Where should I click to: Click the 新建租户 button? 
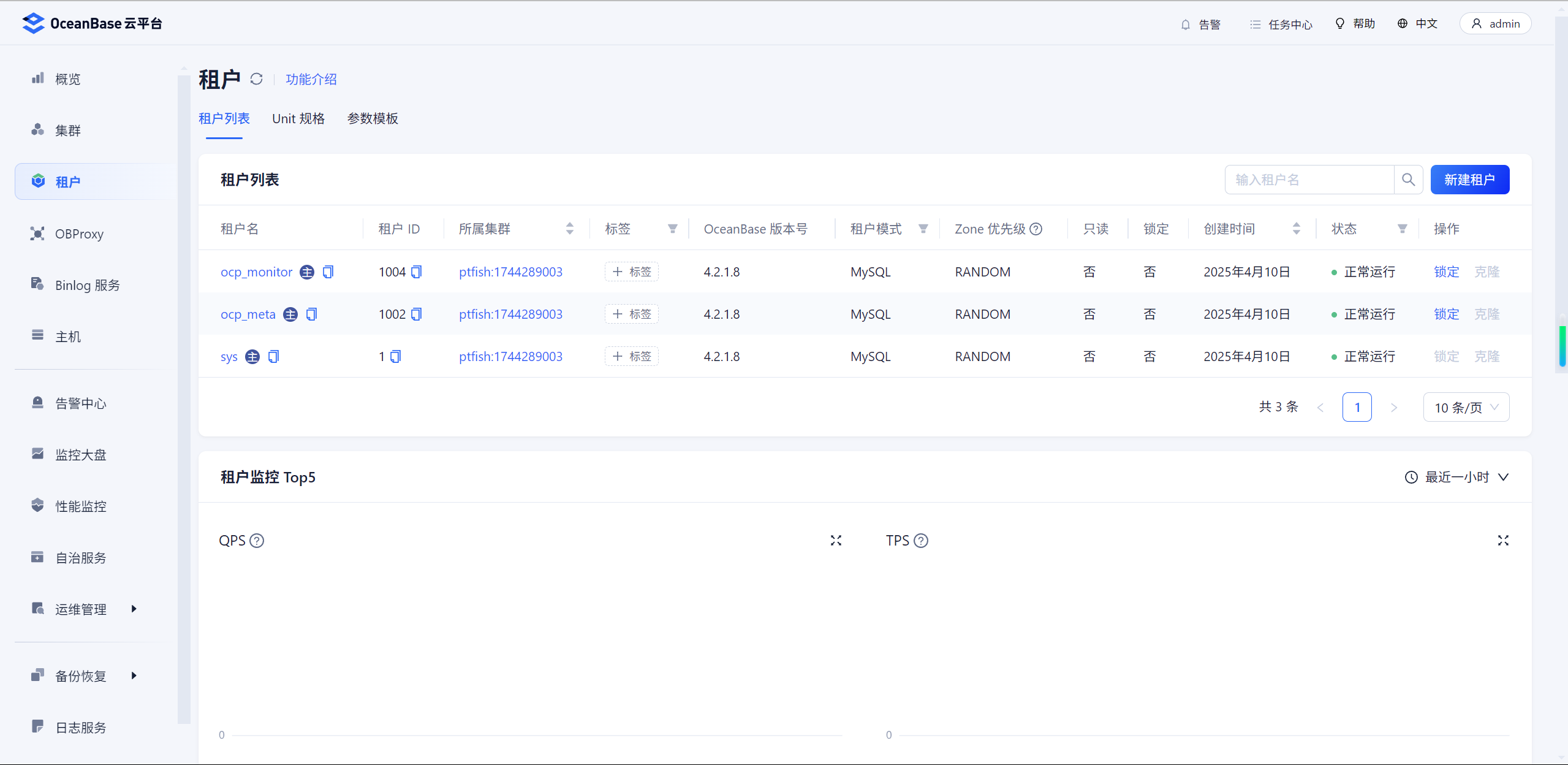[x=1469, y=180]
